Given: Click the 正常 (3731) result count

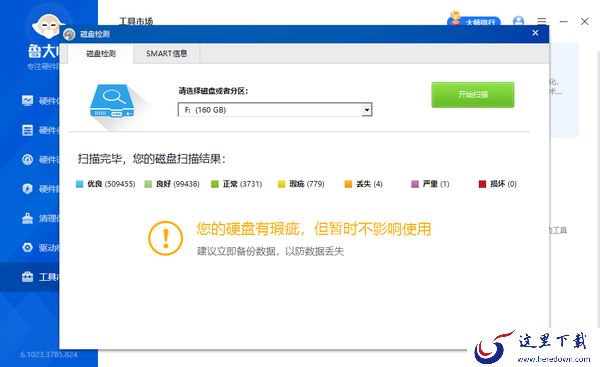Looking at the screenshot, I should [243, 184].
